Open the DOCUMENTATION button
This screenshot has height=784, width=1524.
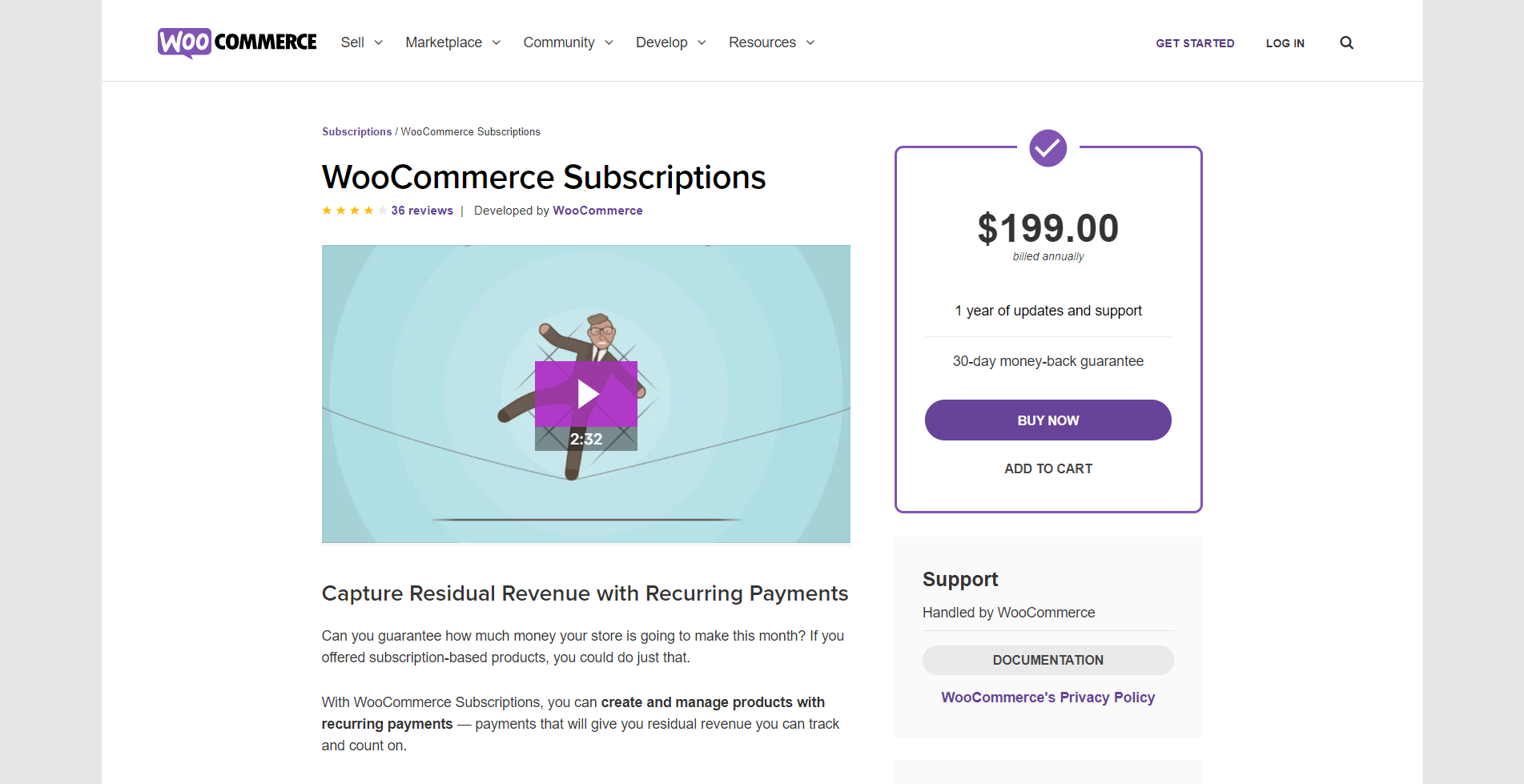[1048, 660]
